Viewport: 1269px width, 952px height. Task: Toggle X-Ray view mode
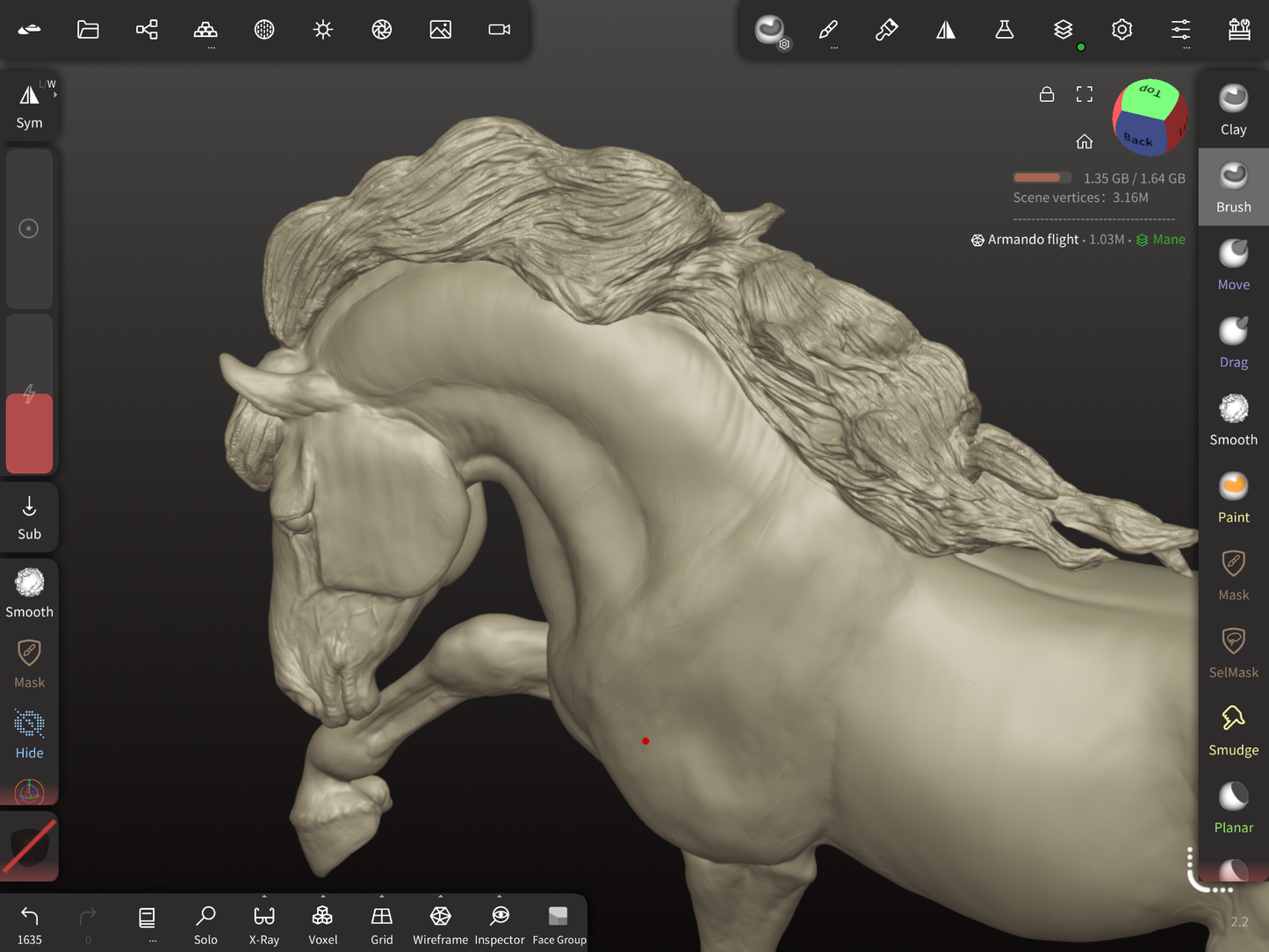pyautogui.click(x=263, y=924)
